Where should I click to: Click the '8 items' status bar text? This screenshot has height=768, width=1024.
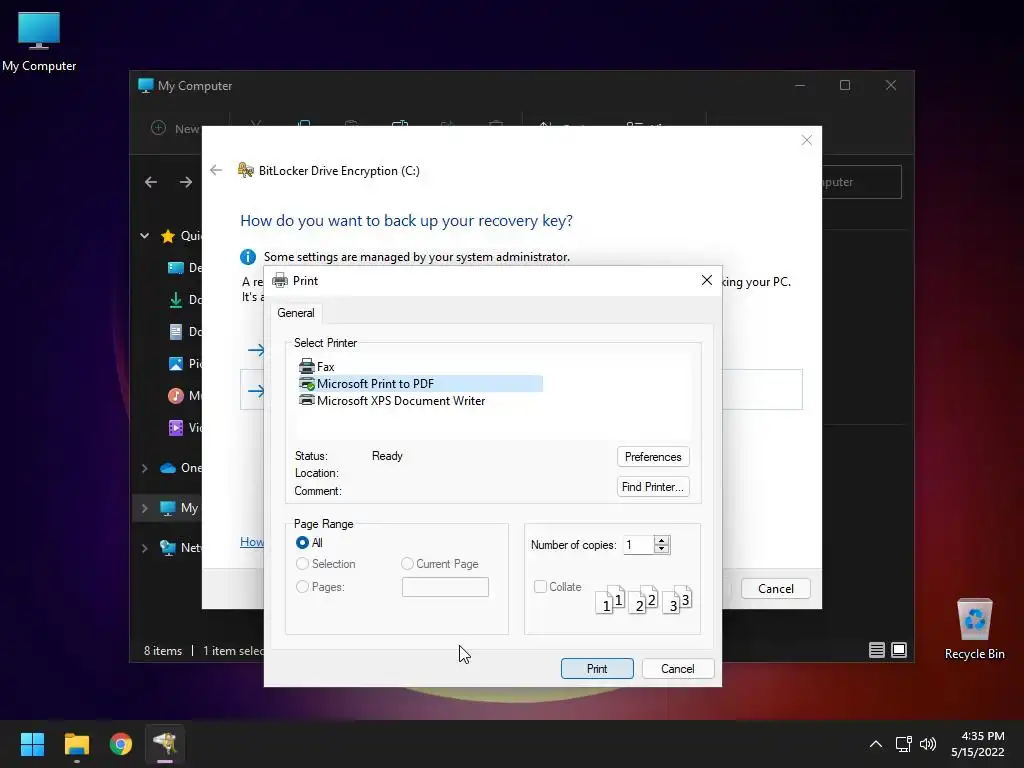[163, 650]
